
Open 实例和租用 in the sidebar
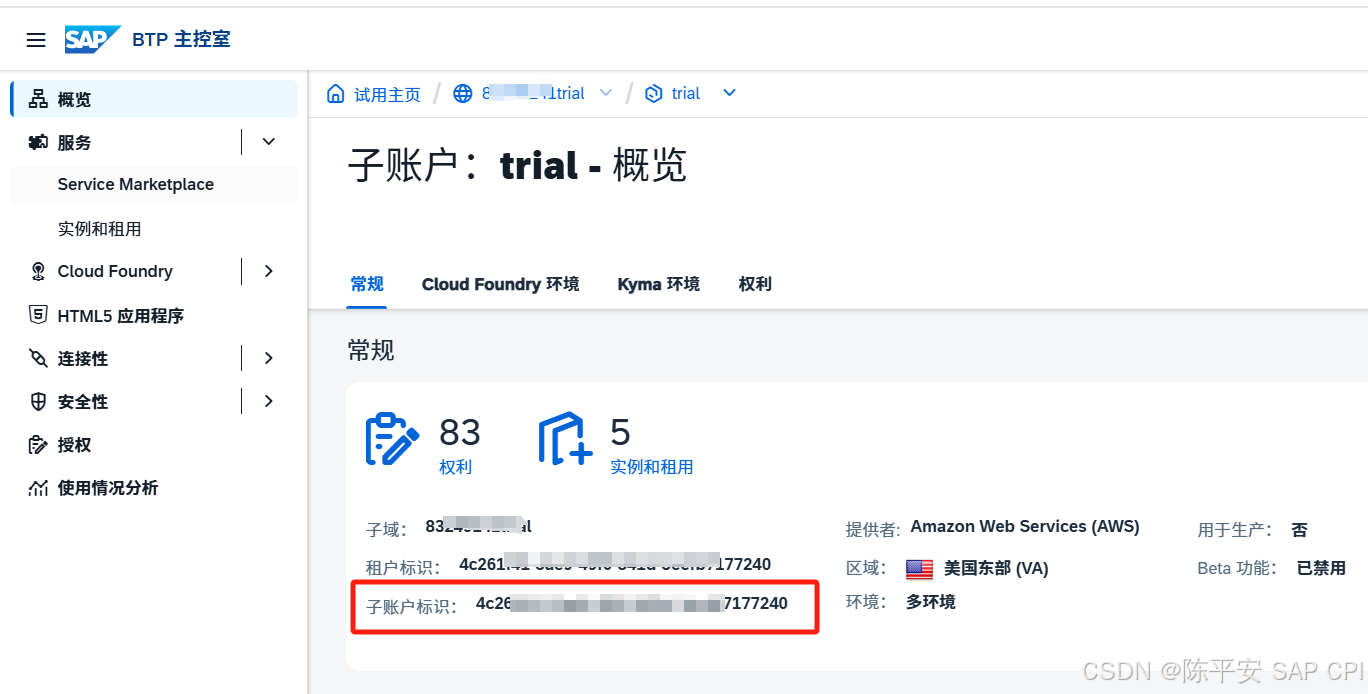click(x=100, y=229)
